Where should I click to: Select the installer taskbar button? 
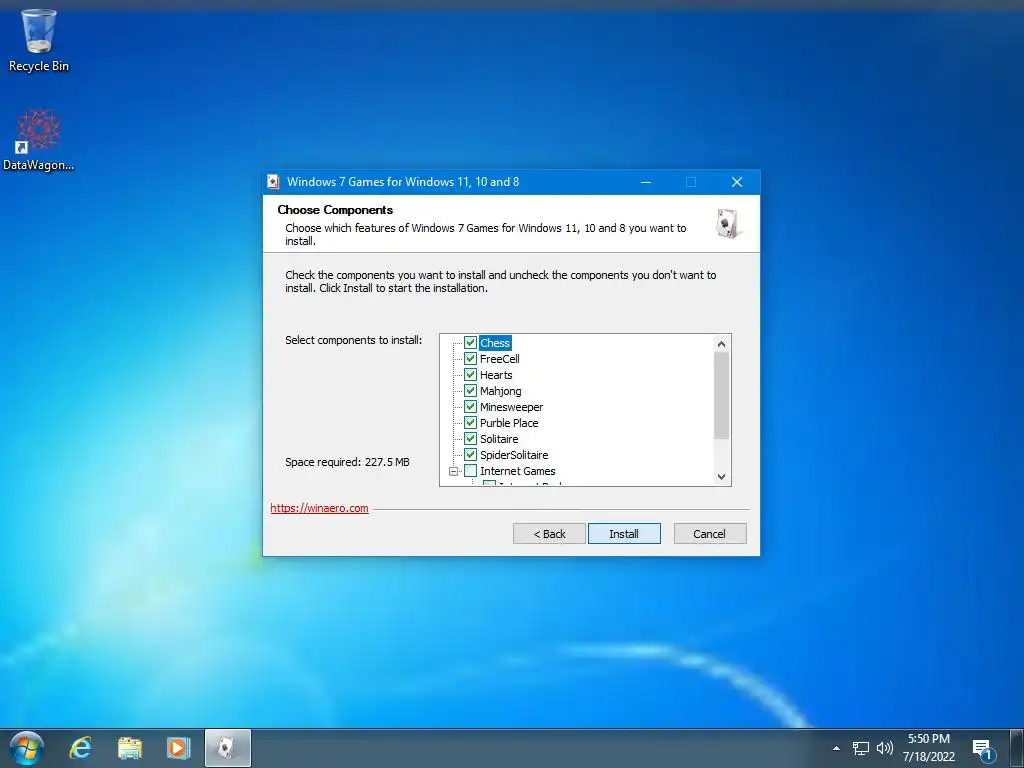[227, 748]
